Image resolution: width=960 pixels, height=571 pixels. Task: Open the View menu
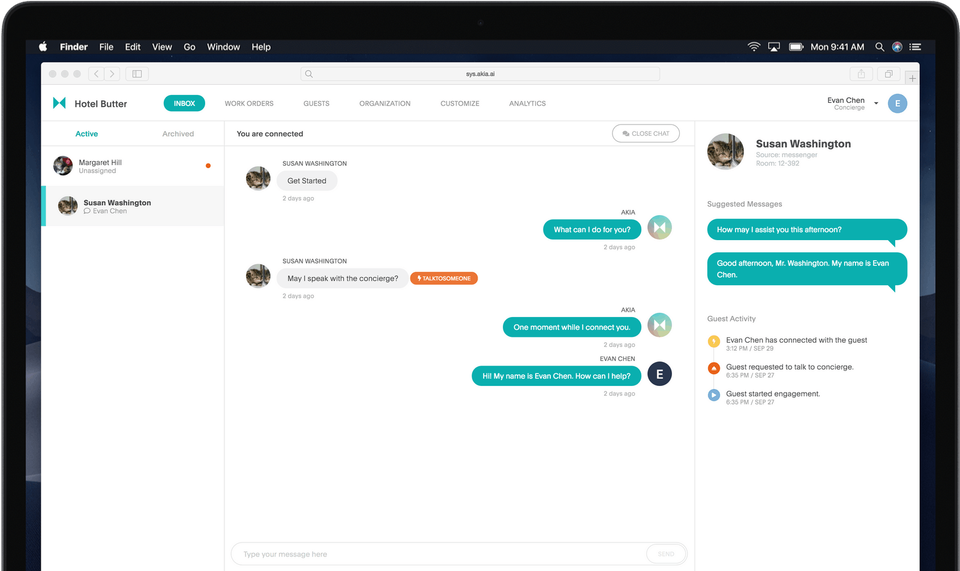tap(162, 47)
